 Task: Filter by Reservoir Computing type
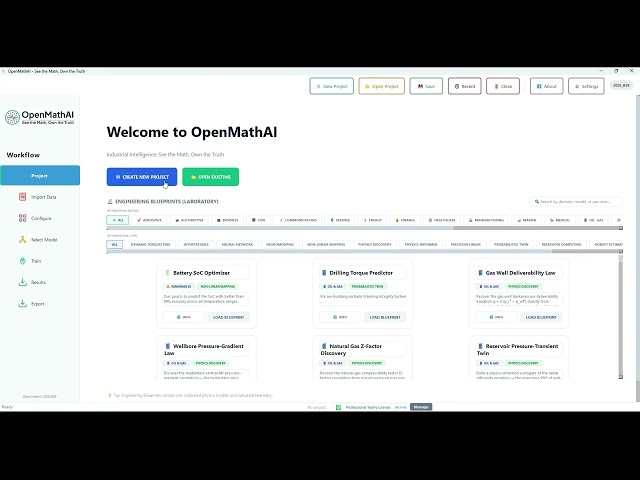(561, 244)
